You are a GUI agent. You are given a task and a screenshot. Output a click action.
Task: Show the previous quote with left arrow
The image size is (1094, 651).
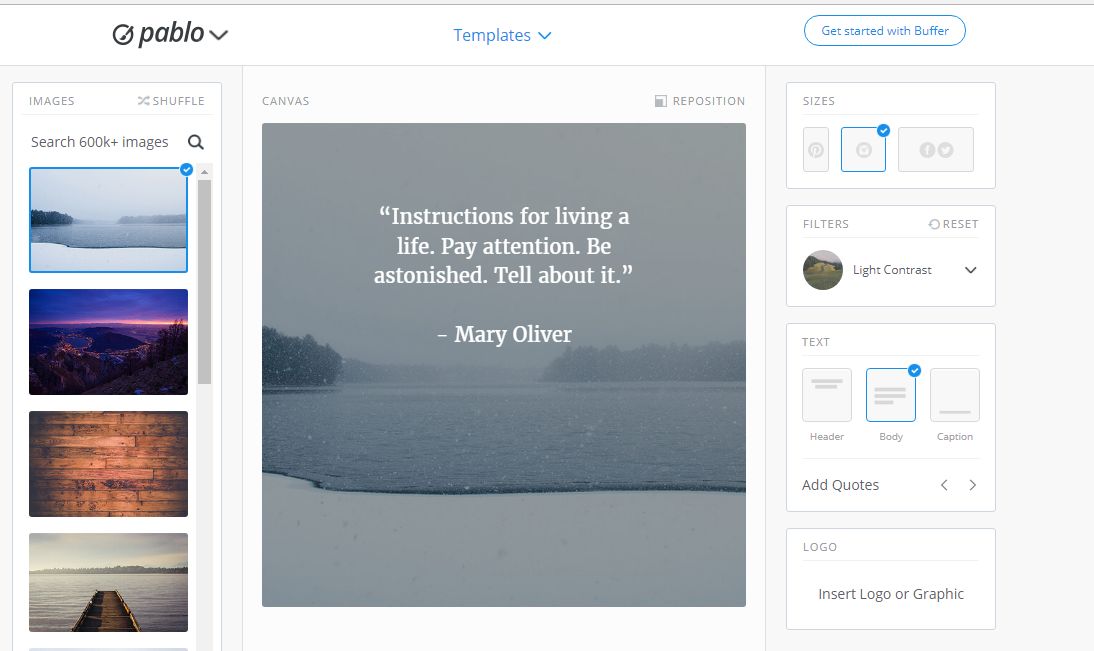pyautogui.click(x=944, y=485)
